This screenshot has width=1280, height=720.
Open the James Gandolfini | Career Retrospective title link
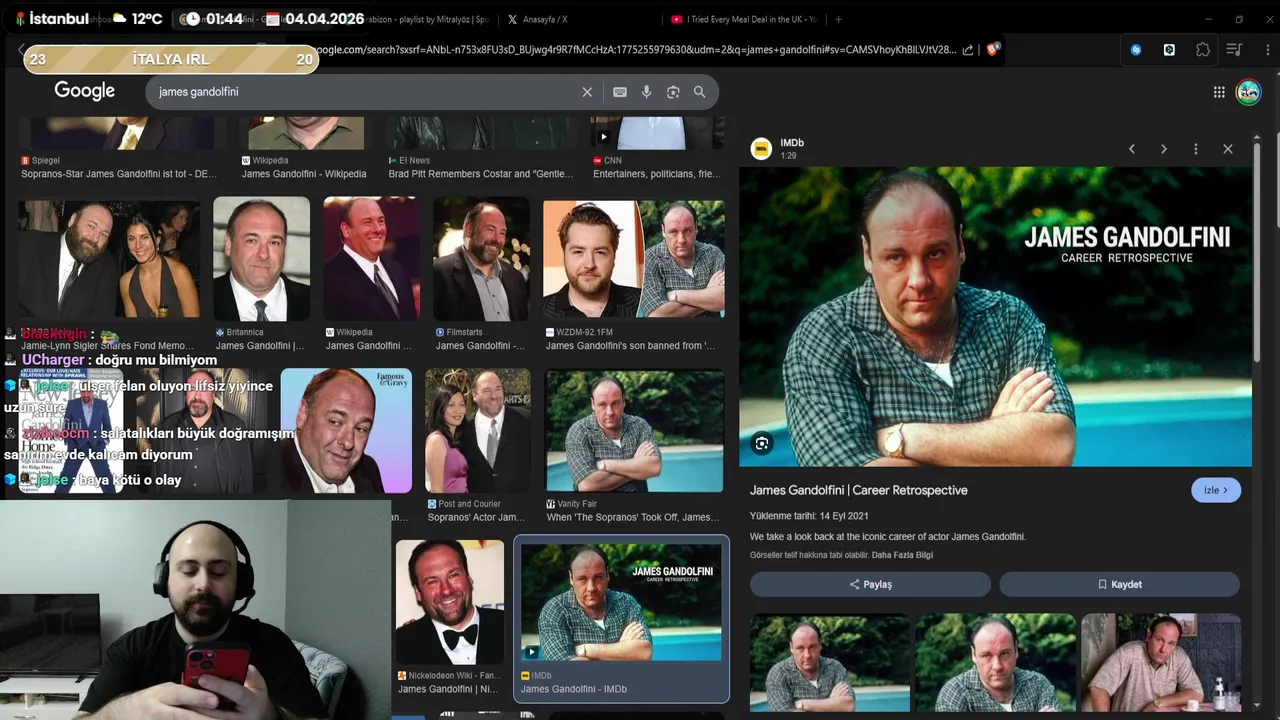click(858, 490)
